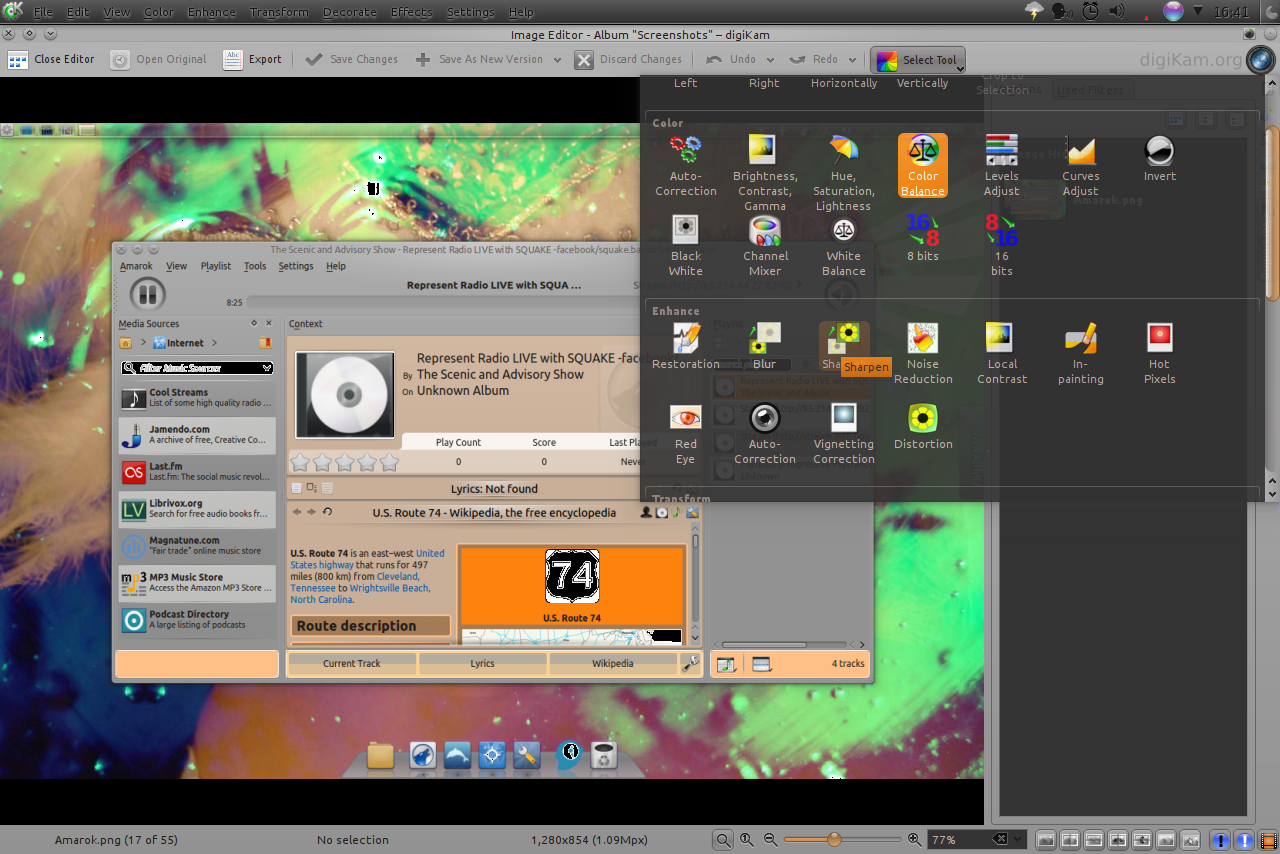Open the Vignetting Correction tool
1280x854 pixels.
coord(843,434)
